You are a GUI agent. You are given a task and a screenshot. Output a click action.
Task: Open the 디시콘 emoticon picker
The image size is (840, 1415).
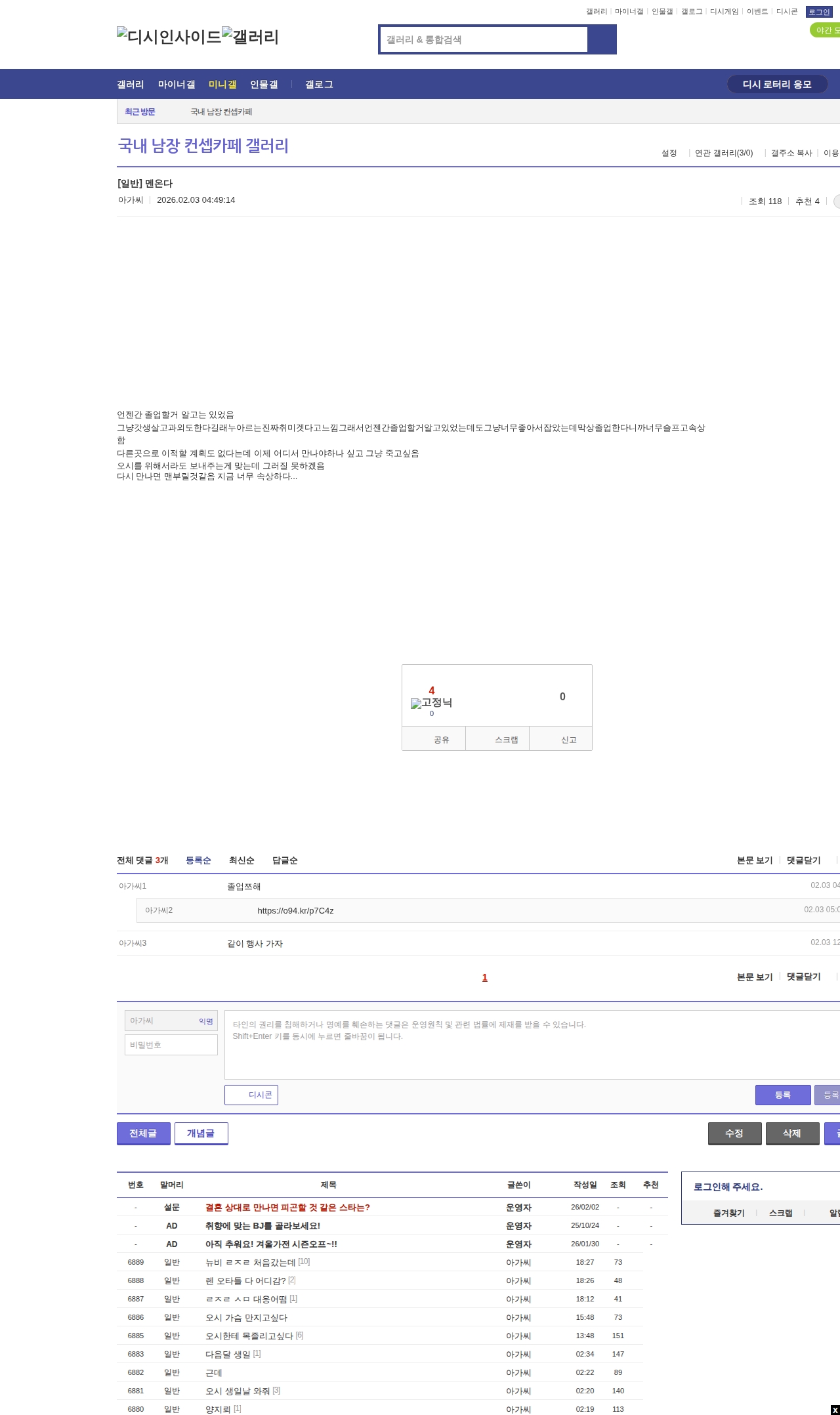251,1095
